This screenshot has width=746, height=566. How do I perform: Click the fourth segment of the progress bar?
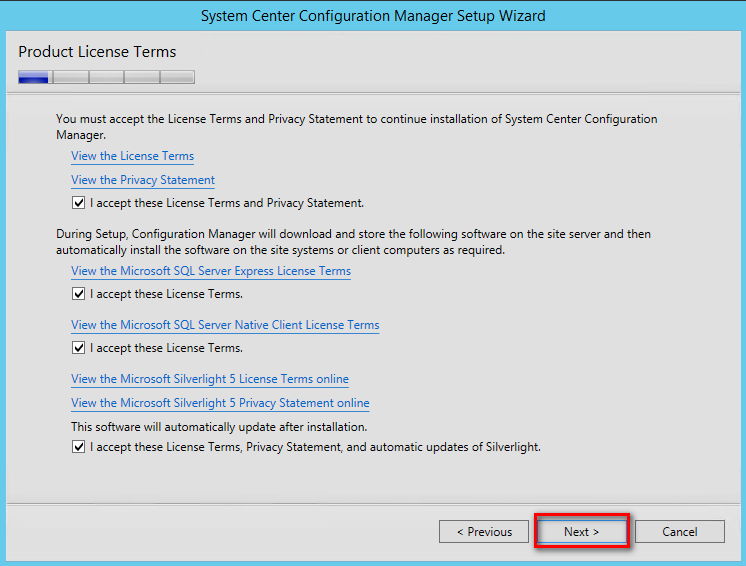pos(142,77)
